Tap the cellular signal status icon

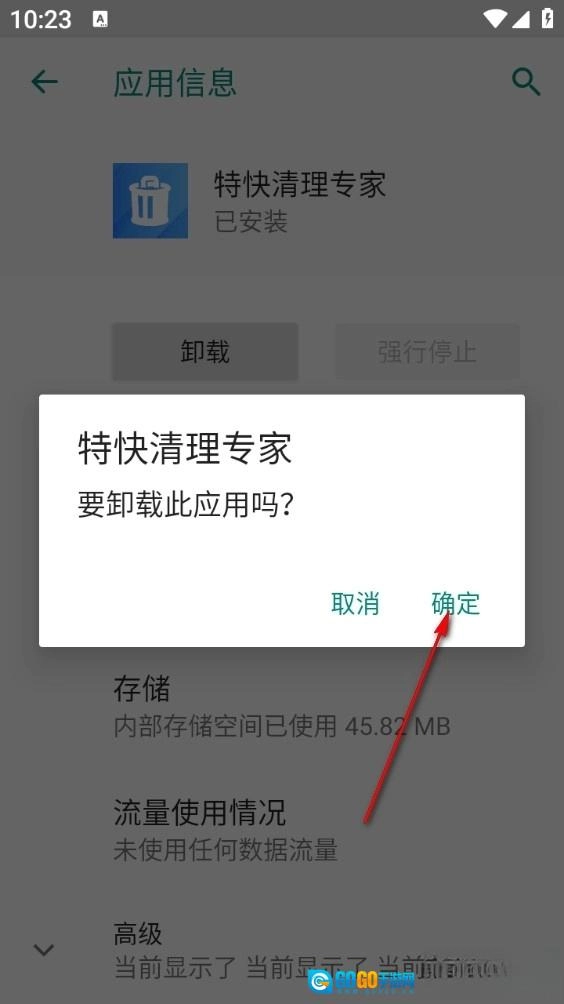click(x=521, y=19)
